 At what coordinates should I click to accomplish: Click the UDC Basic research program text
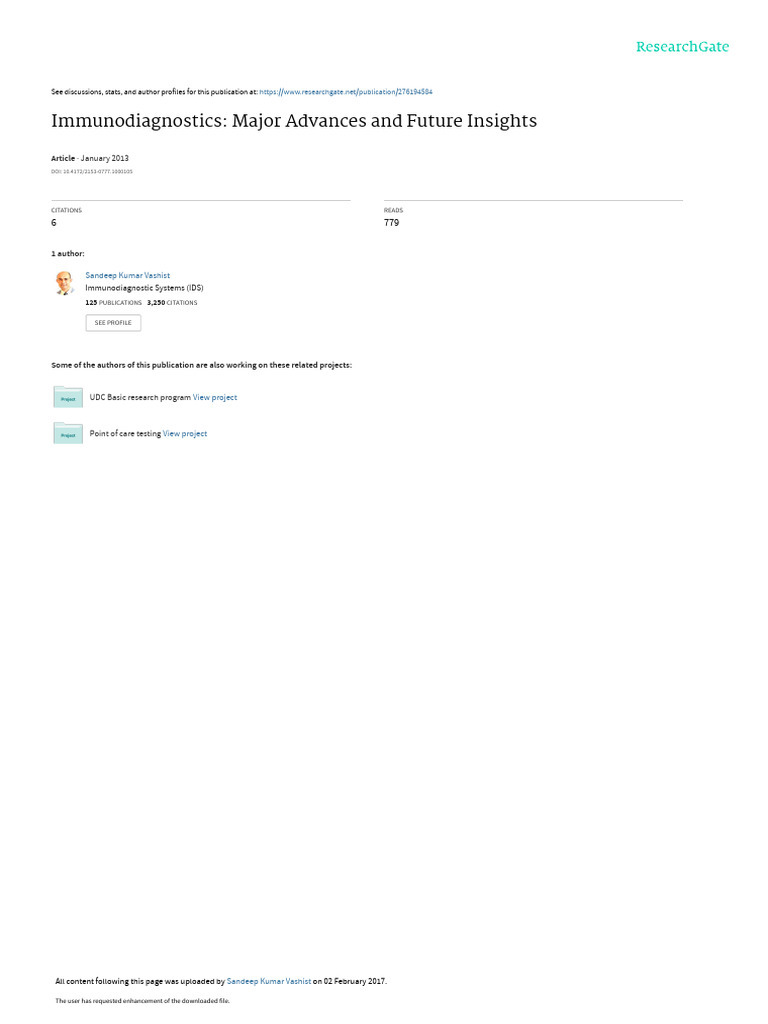click(x=140, y=397)
